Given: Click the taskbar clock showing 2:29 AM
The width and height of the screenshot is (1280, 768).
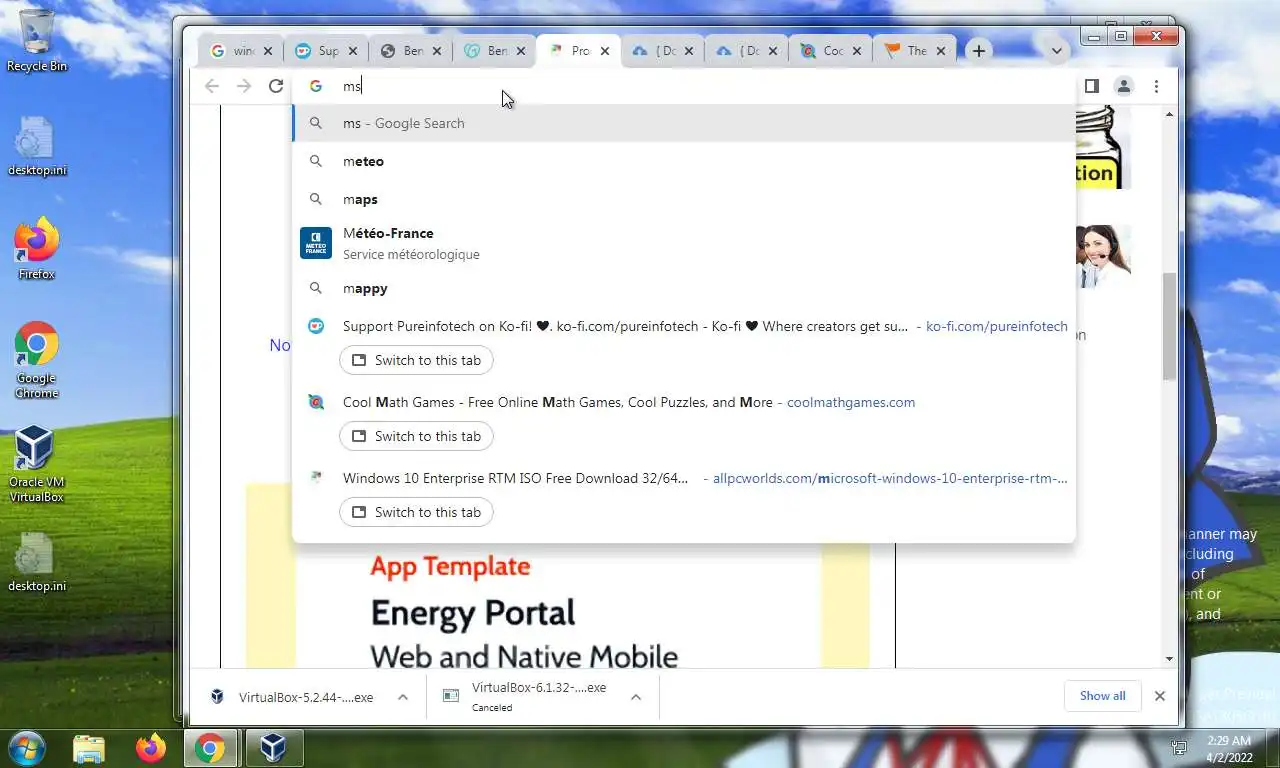Looking at the screenshot, I should click(x=1229, y=748).
